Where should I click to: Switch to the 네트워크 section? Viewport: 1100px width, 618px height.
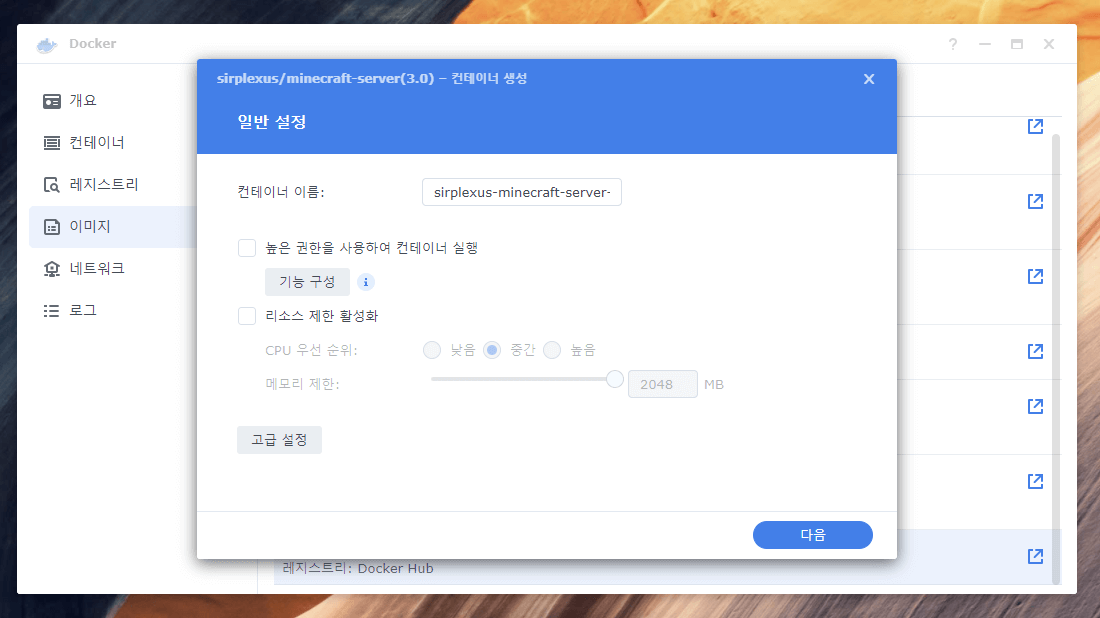[x=112, y=269]
